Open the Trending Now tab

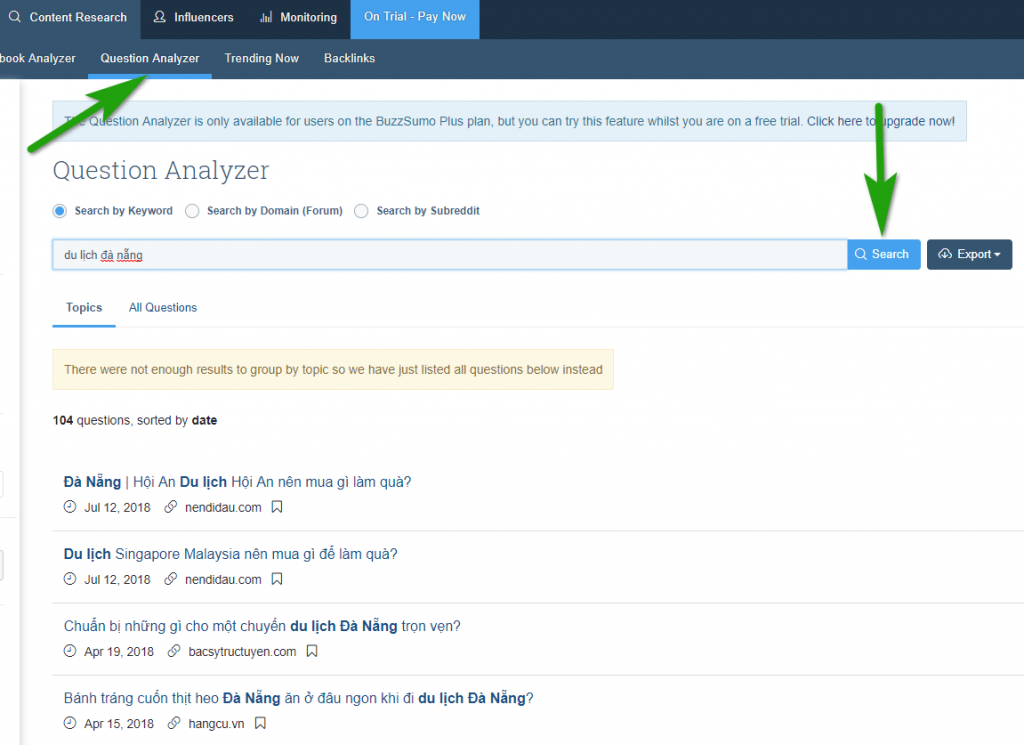(261, 58)
